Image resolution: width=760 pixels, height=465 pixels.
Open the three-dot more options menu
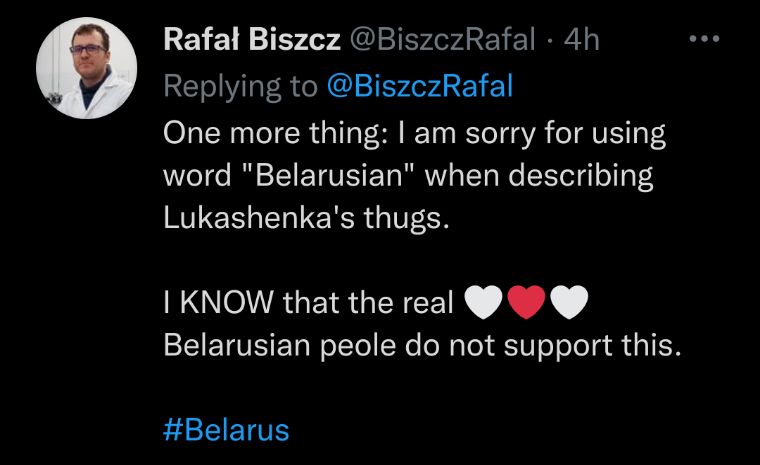tap(704, 38)
